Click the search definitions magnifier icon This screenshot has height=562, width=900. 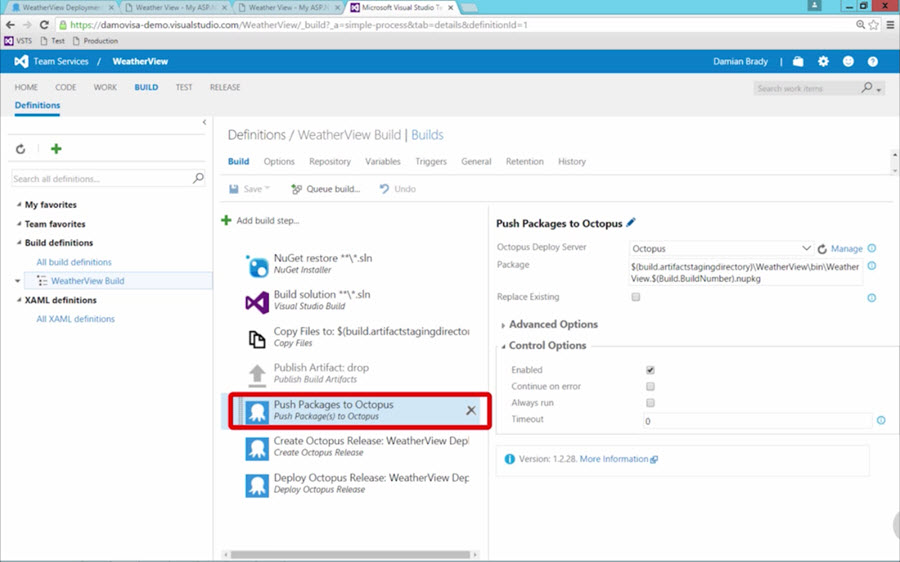(198, 179)
